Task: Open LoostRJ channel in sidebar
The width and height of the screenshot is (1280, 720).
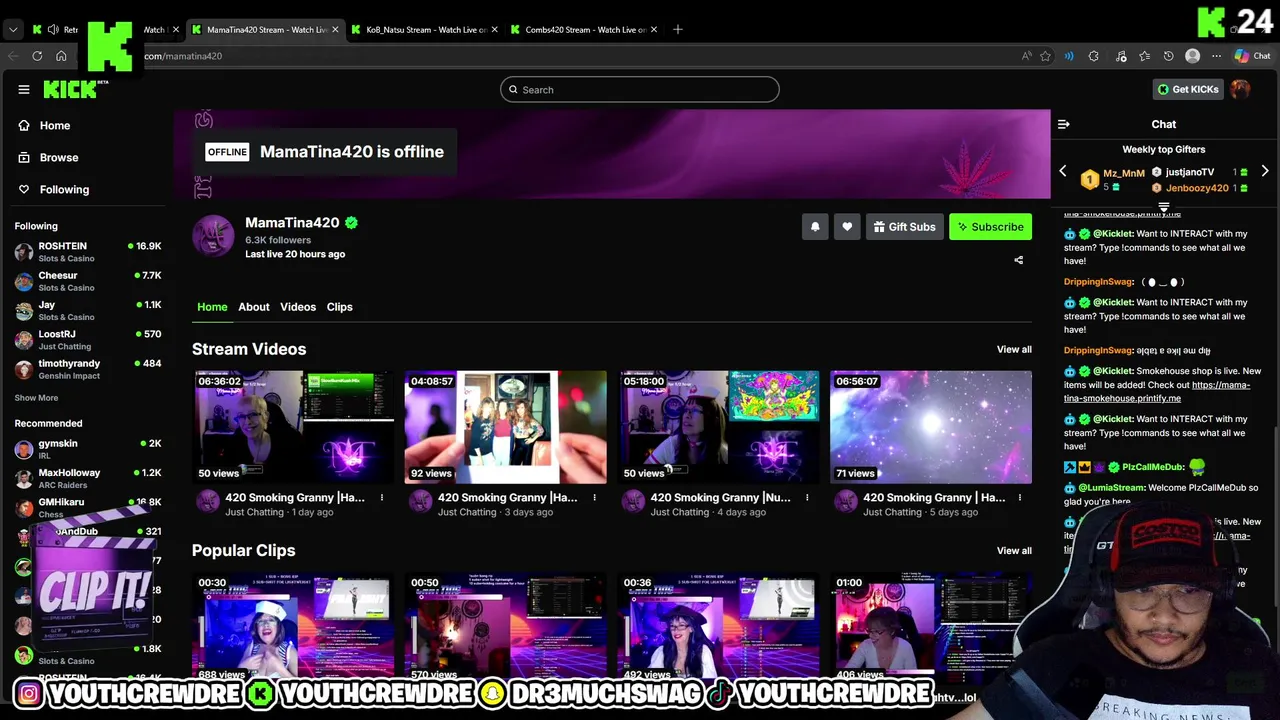Action: point(88,340)
